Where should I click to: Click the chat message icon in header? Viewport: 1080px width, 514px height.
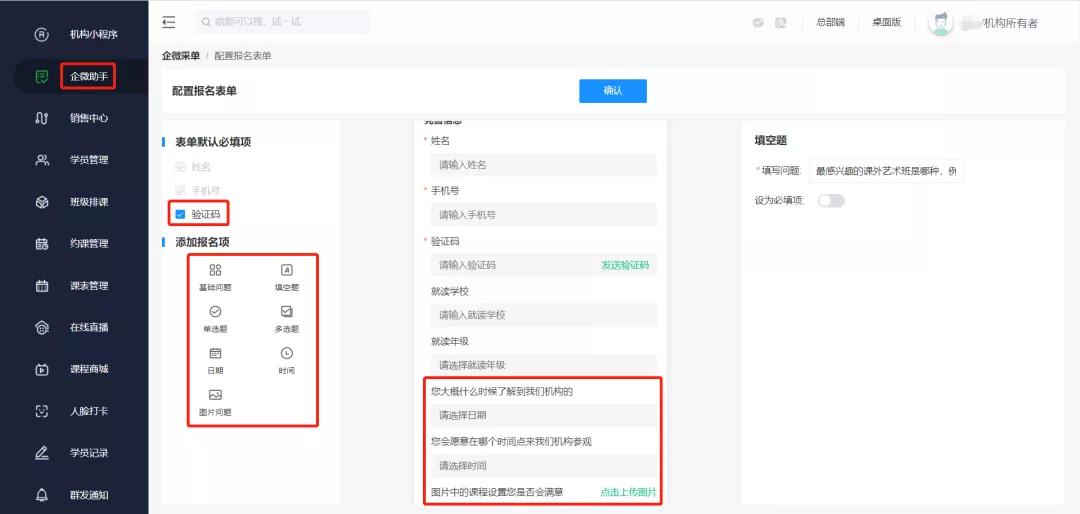coord(758,22)
